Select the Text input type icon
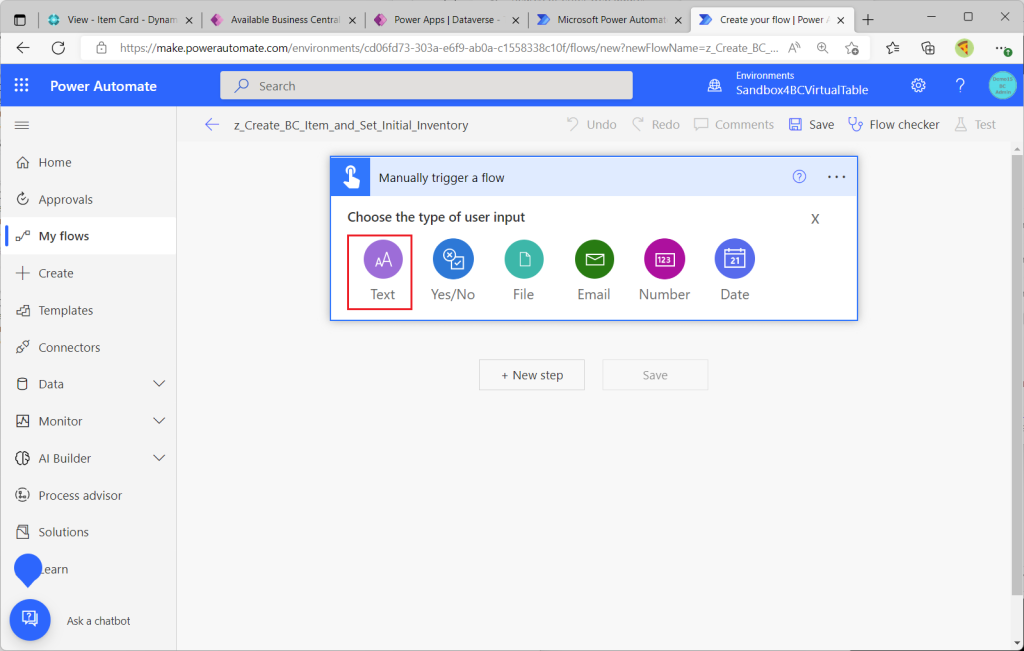 382,260
